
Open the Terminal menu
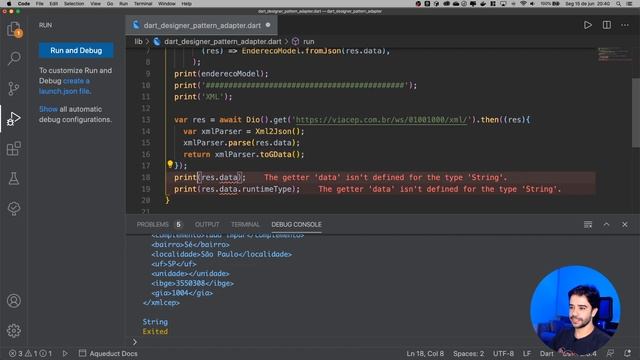[143, 4]
